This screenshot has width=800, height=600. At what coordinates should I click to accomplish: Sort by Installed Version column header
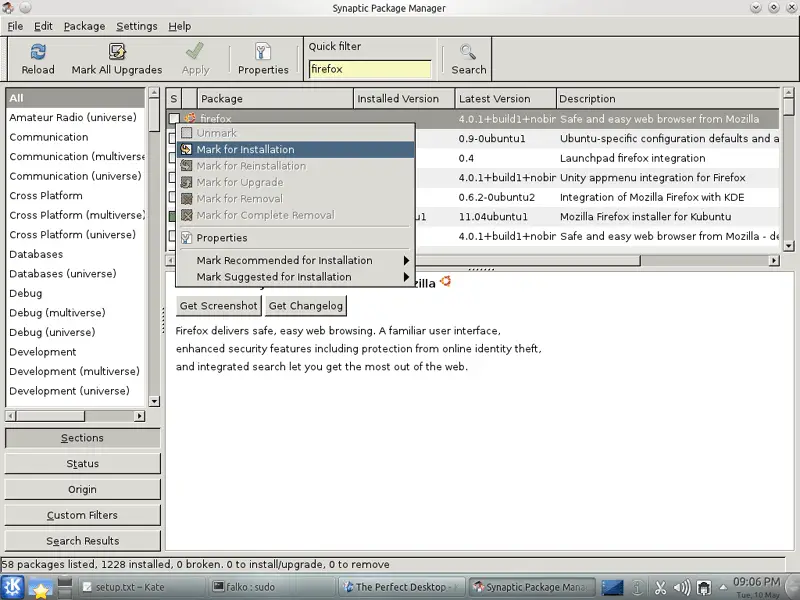pyautogui.click(x=404, y=98)
